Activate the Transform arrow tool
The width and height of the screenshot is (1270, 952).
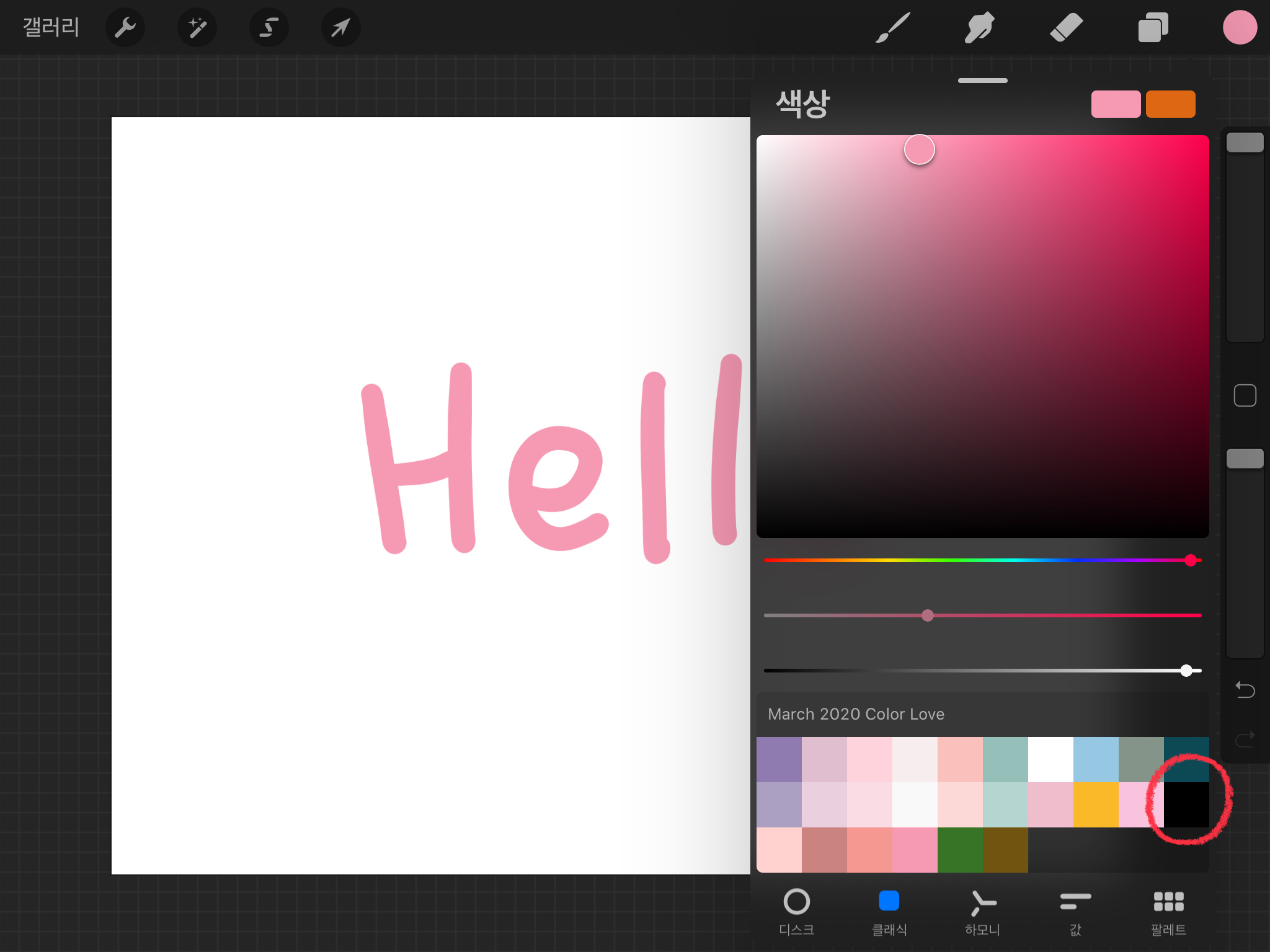[x=340, y=27]
